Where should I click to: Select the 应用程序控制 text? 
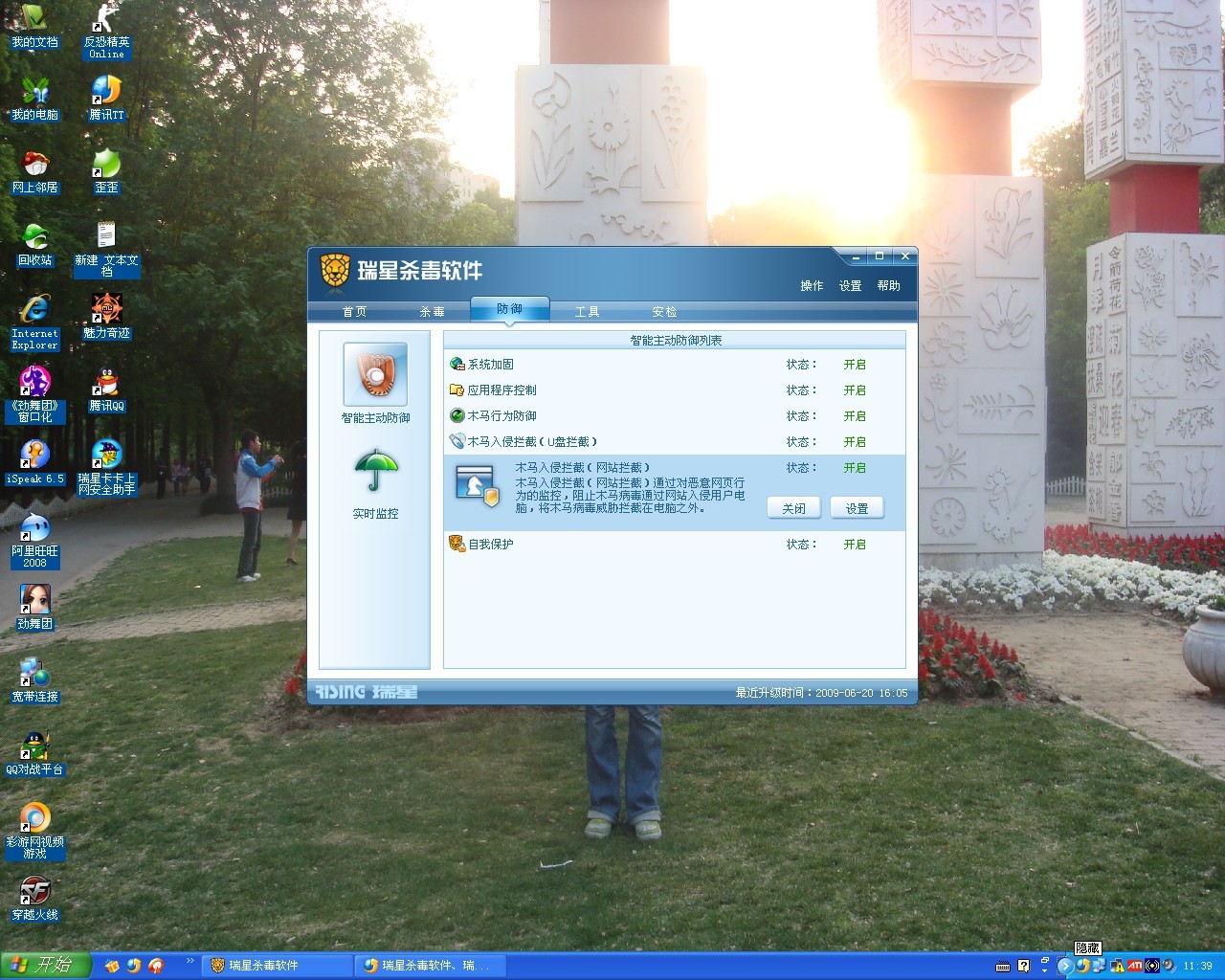pyautogui.click(x=501, y=390)
